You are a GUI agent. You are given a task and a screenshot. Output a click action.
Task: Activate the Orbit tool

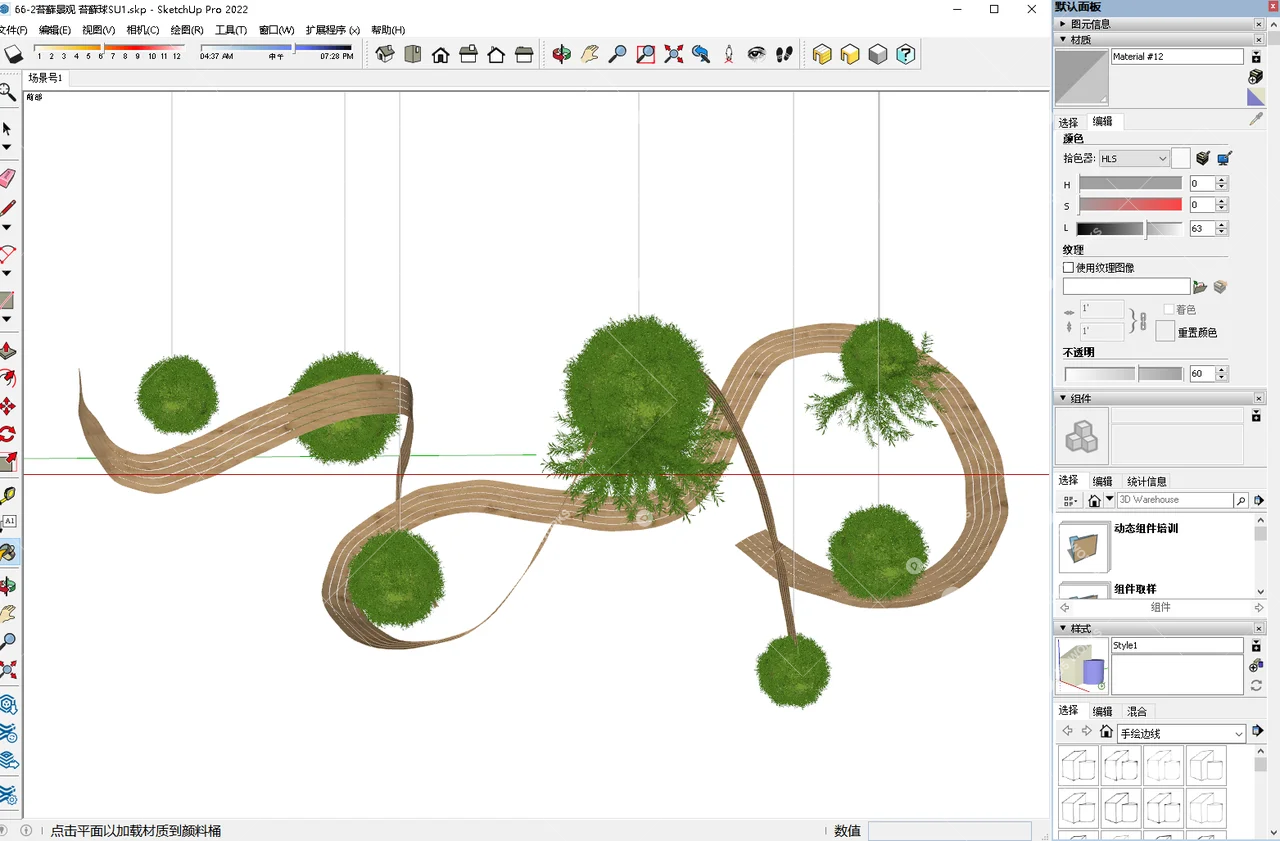(x=561, y=54)
